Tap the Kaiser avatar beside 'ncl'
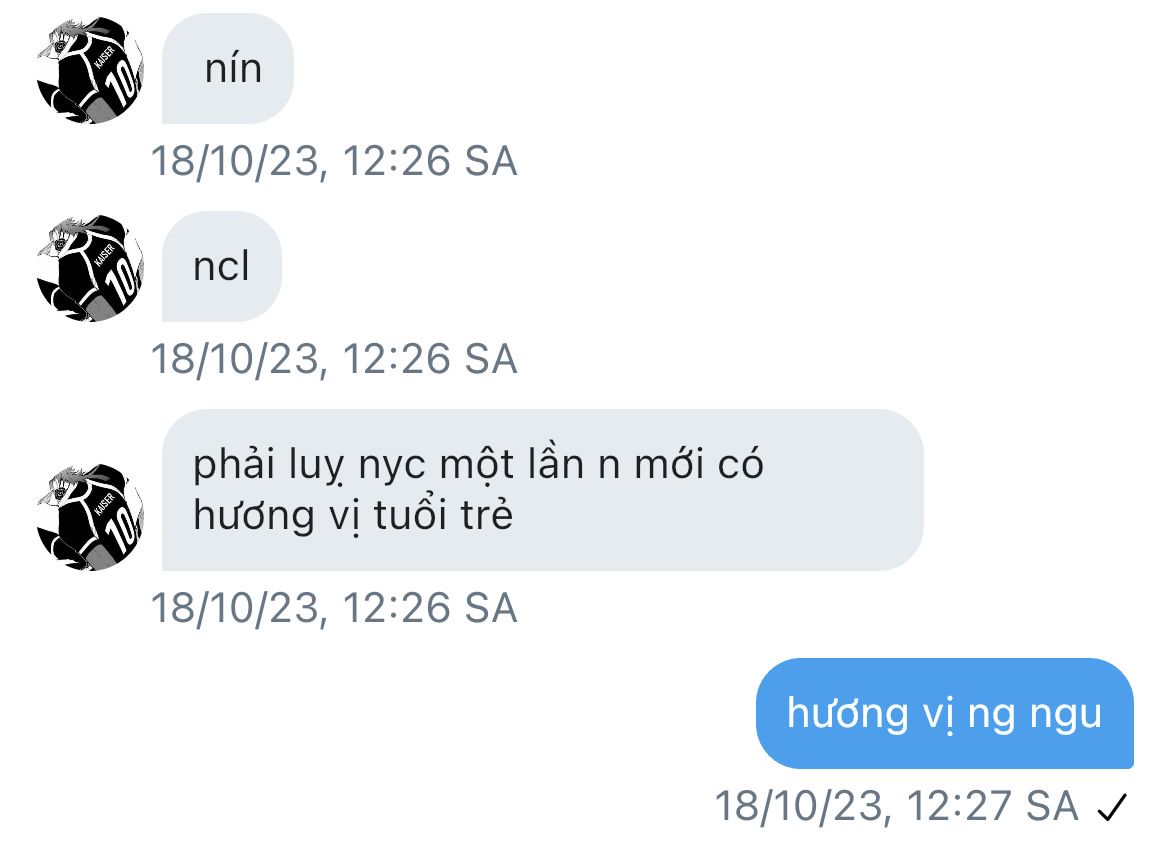1170x861 pixels. pyautogui.click(x=90, y=268)
